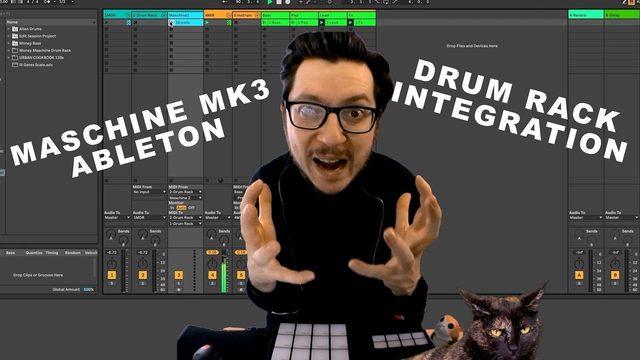This screenshot has width=640, height=360.
Task: Toggle track 3 activator button
Action: (178, 275)
